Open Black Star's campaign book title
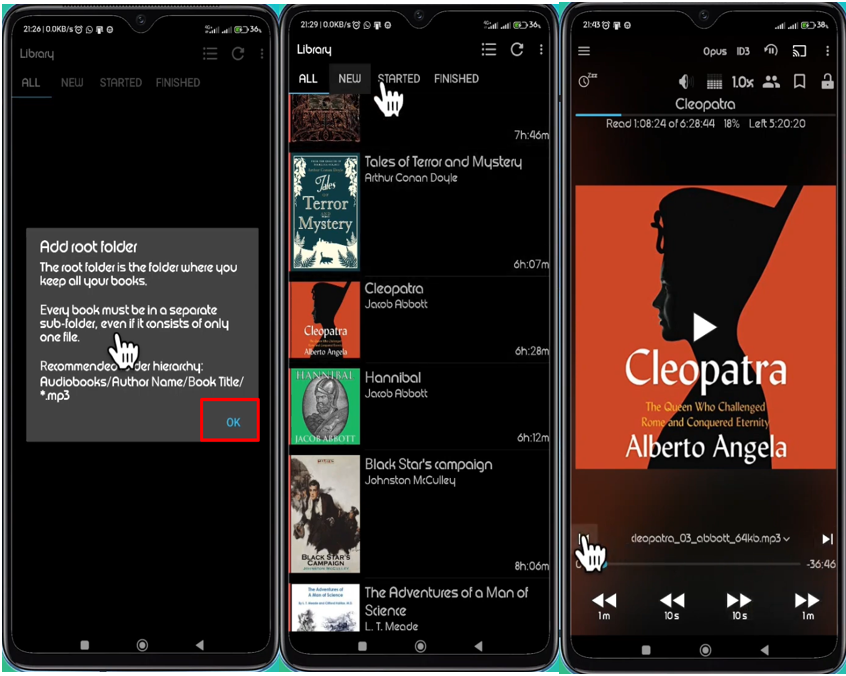 [428, 465]
